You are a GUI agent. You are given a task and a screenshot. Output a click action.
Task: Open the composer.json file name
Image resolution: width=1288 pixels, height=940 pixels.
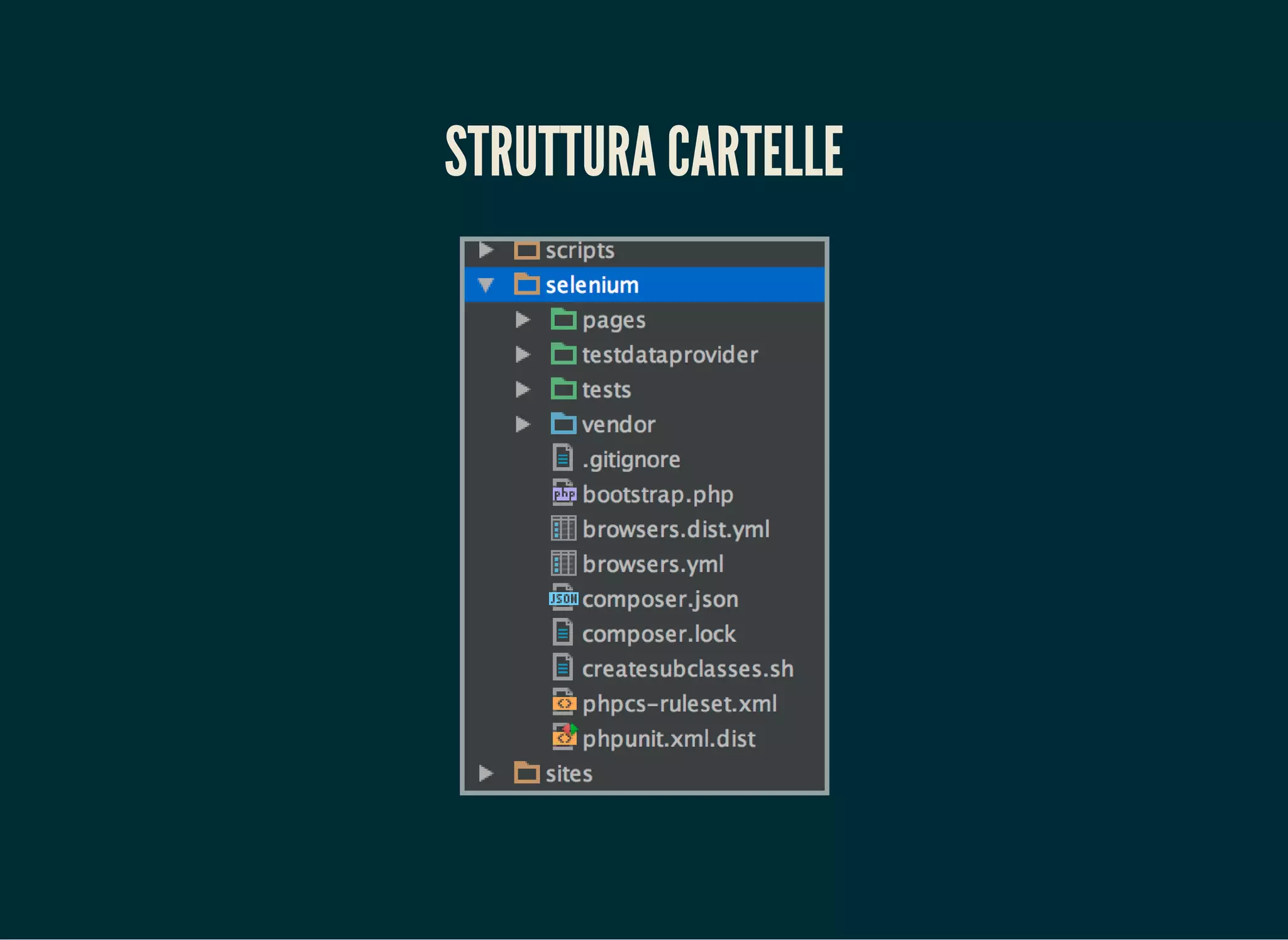pyautogui.click(x=660, y=600)
